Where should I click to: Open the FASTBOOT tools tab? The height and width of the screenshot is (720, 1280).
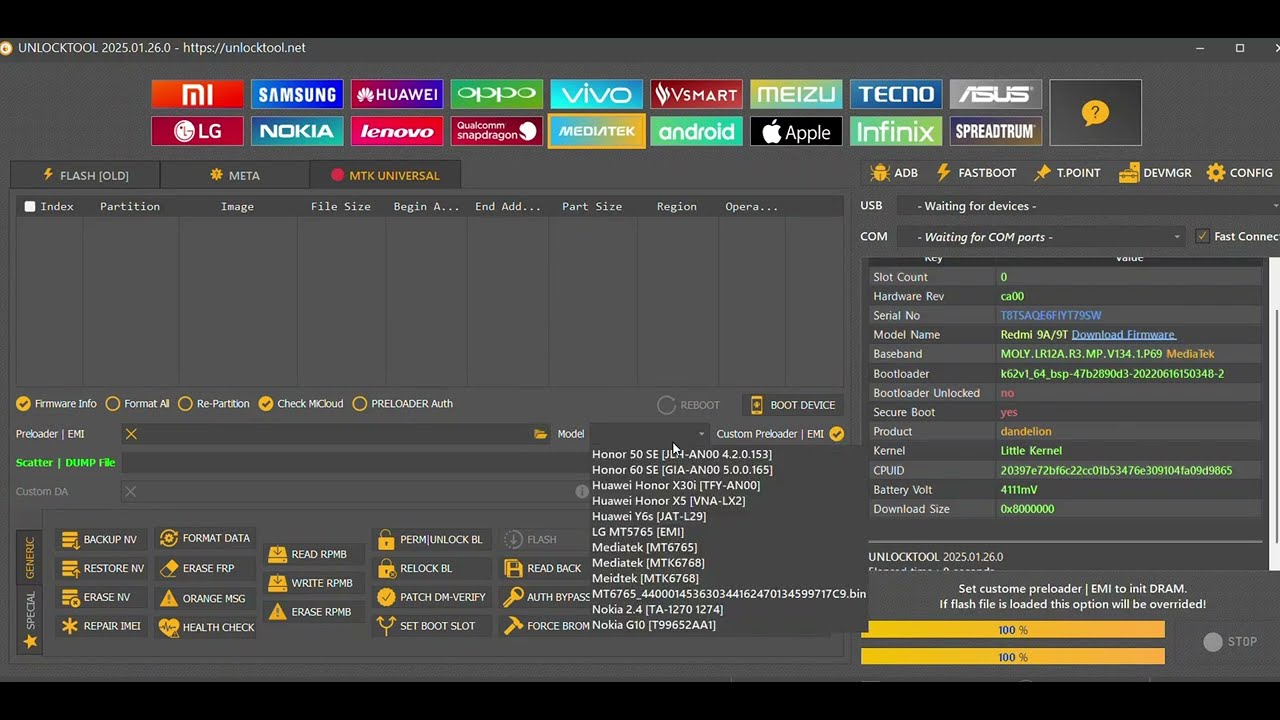tap(975, 173)
